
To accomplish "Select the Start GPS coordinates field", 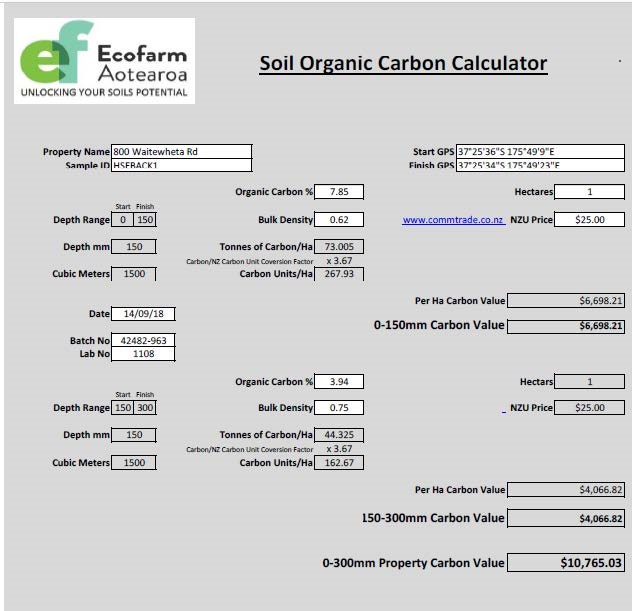I will (539, 152).
